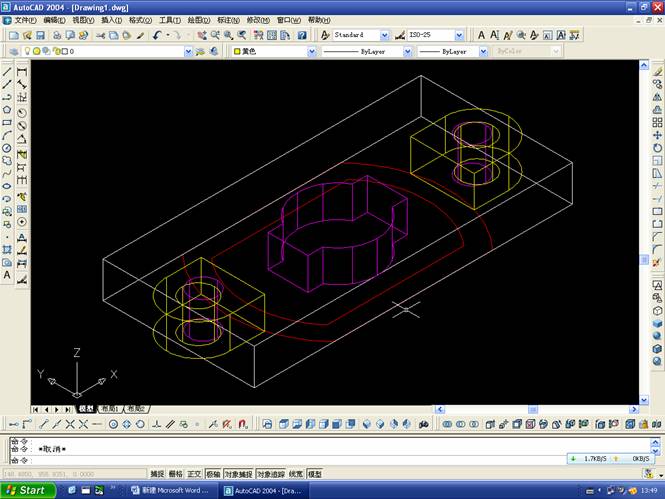Viewport: 665px width, 499px height.
Task: Click the yellow color swatch in properties
Action: pyautogui.click(x=237, y=51)
